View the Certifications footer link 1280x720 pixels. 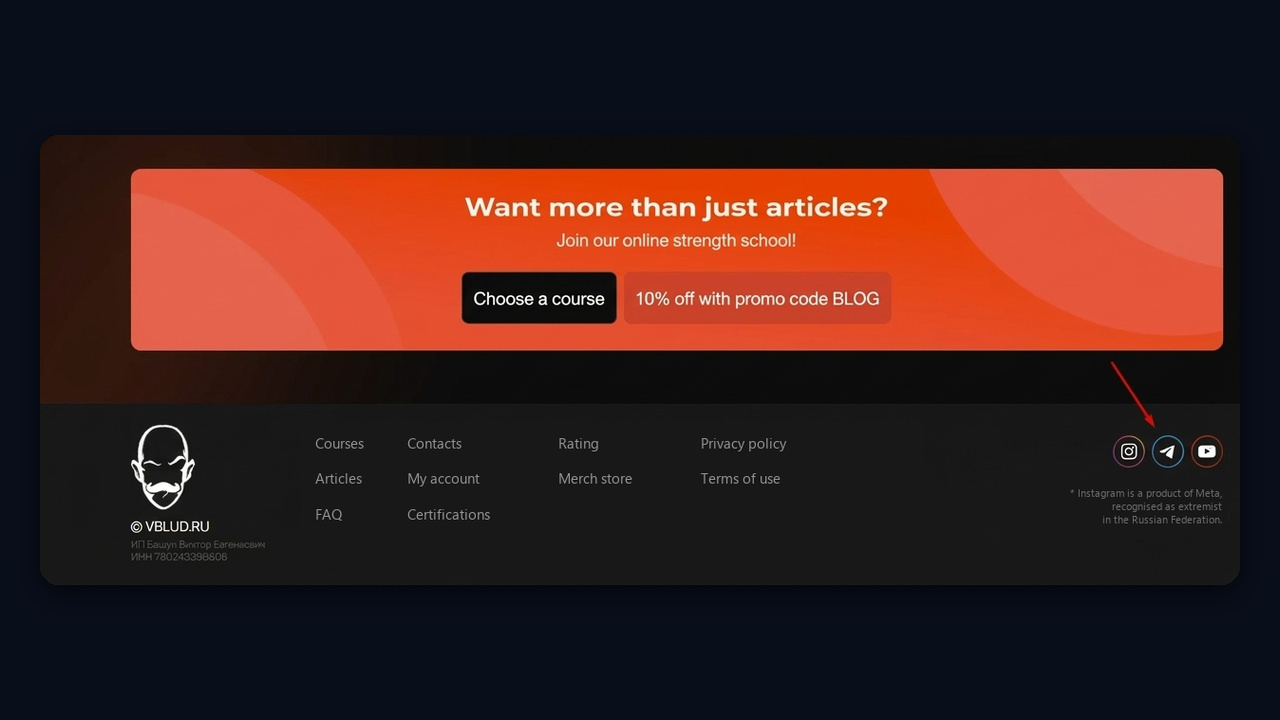448,515
